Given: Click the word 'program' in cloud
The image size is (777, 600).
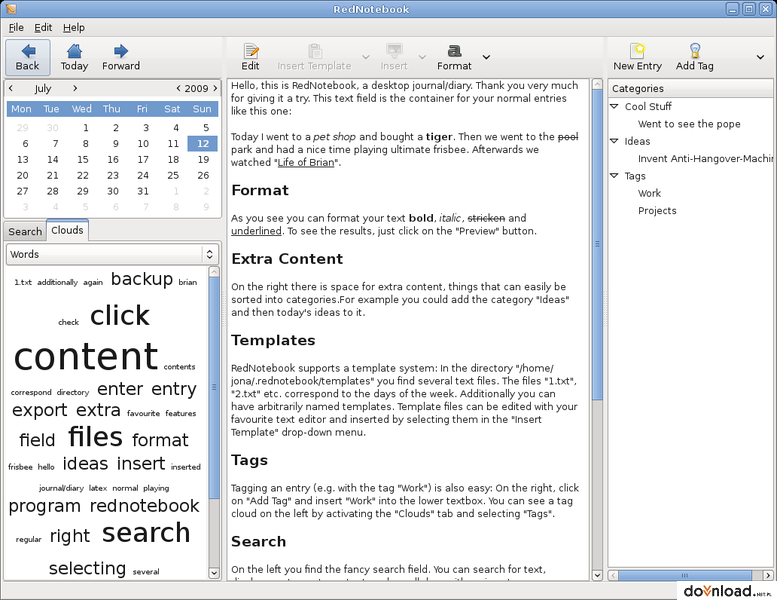Looking at the screenshot, I should point(45,506).
